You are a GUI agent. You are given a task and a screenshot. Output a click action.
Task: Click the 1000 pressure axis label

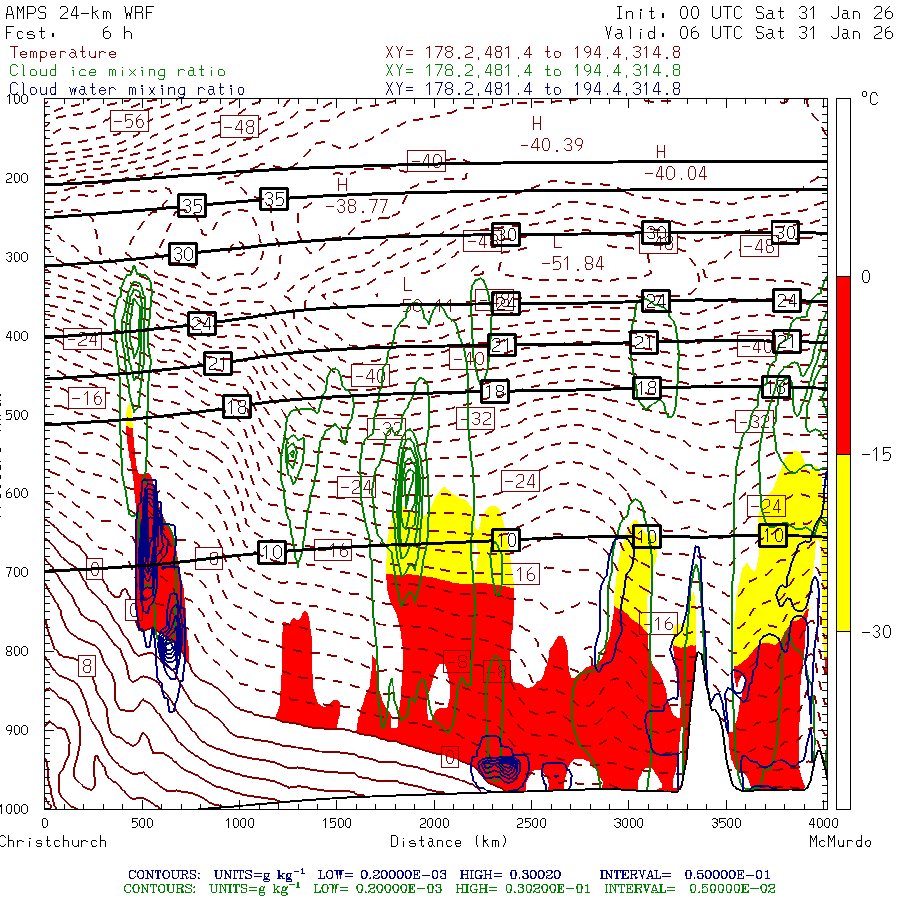tap(14, 809)
